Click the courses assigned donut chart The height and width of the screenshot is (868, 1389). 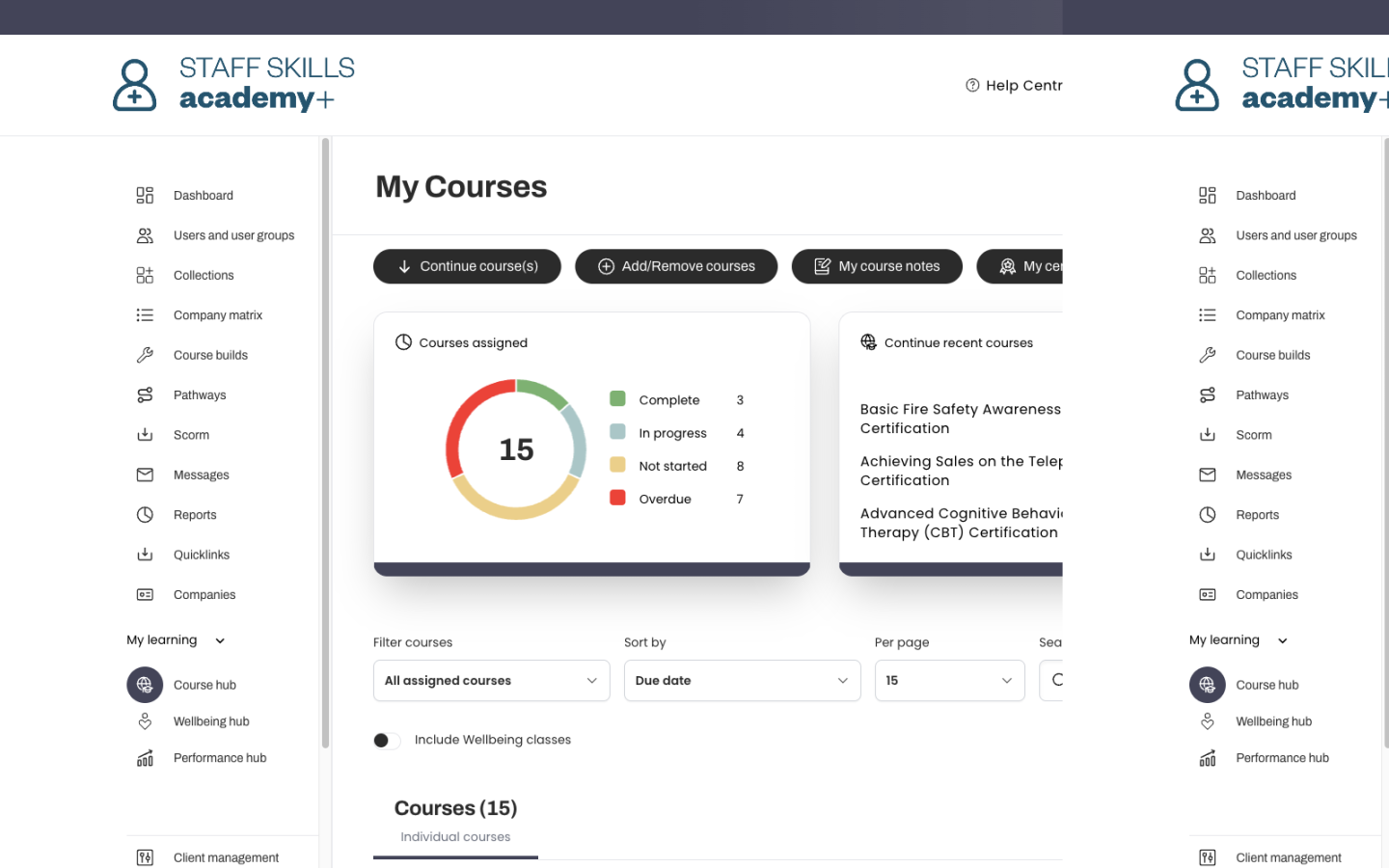[516, 449]
